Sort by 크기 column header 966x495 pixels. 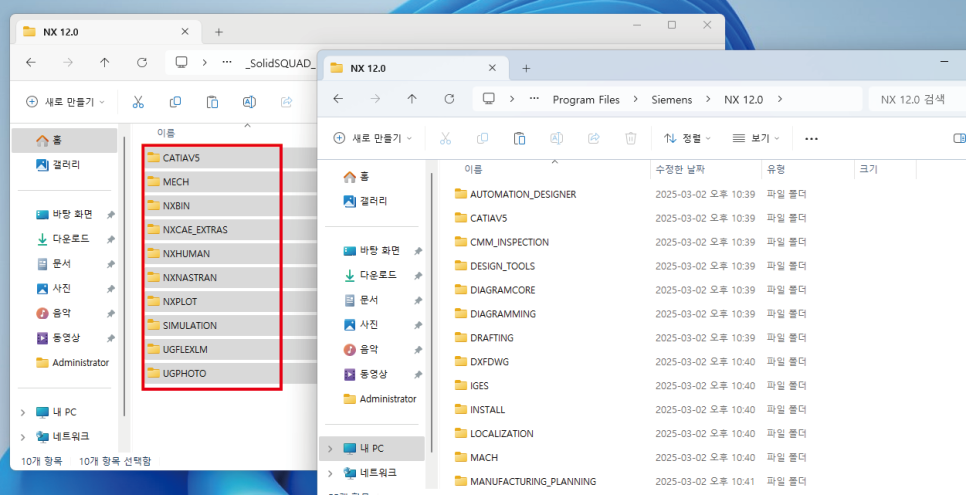(885, 169)
